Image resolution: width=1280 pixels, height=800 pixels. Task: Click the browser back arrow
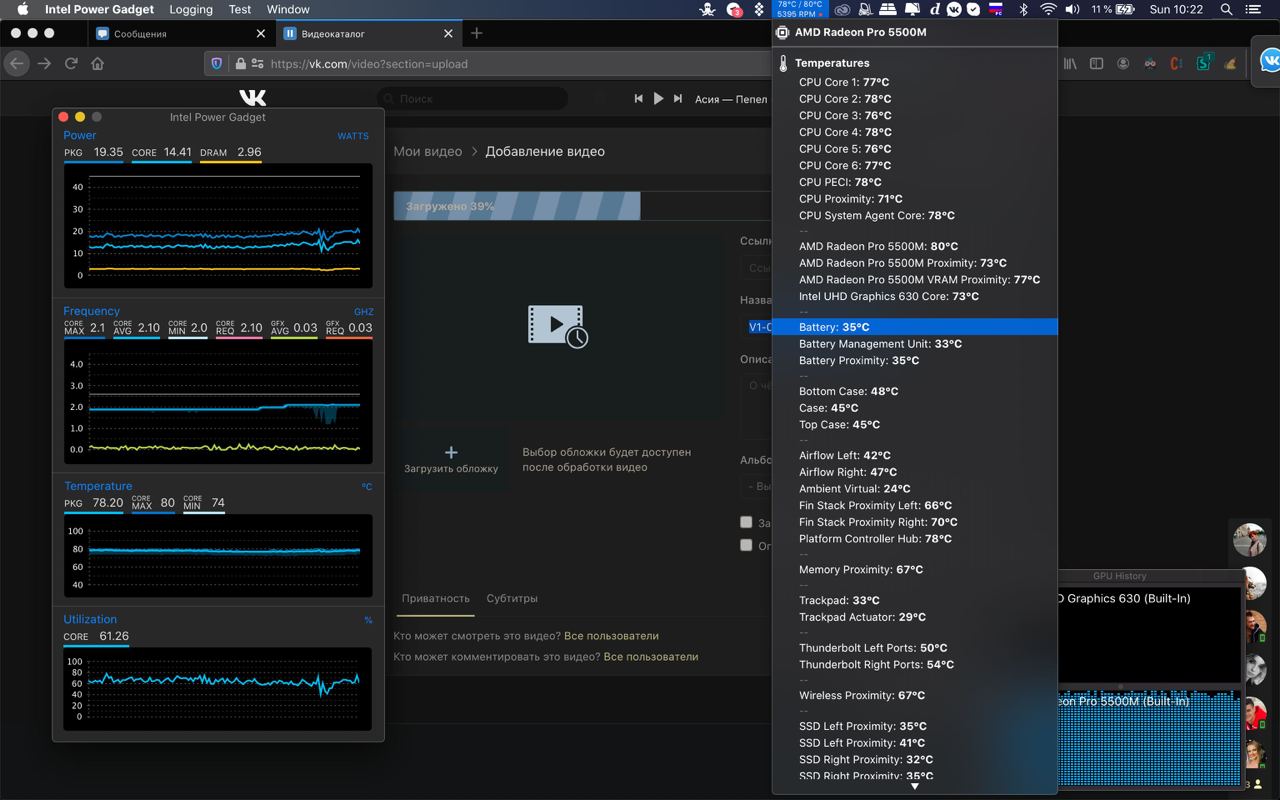click(x=16, y=63)
